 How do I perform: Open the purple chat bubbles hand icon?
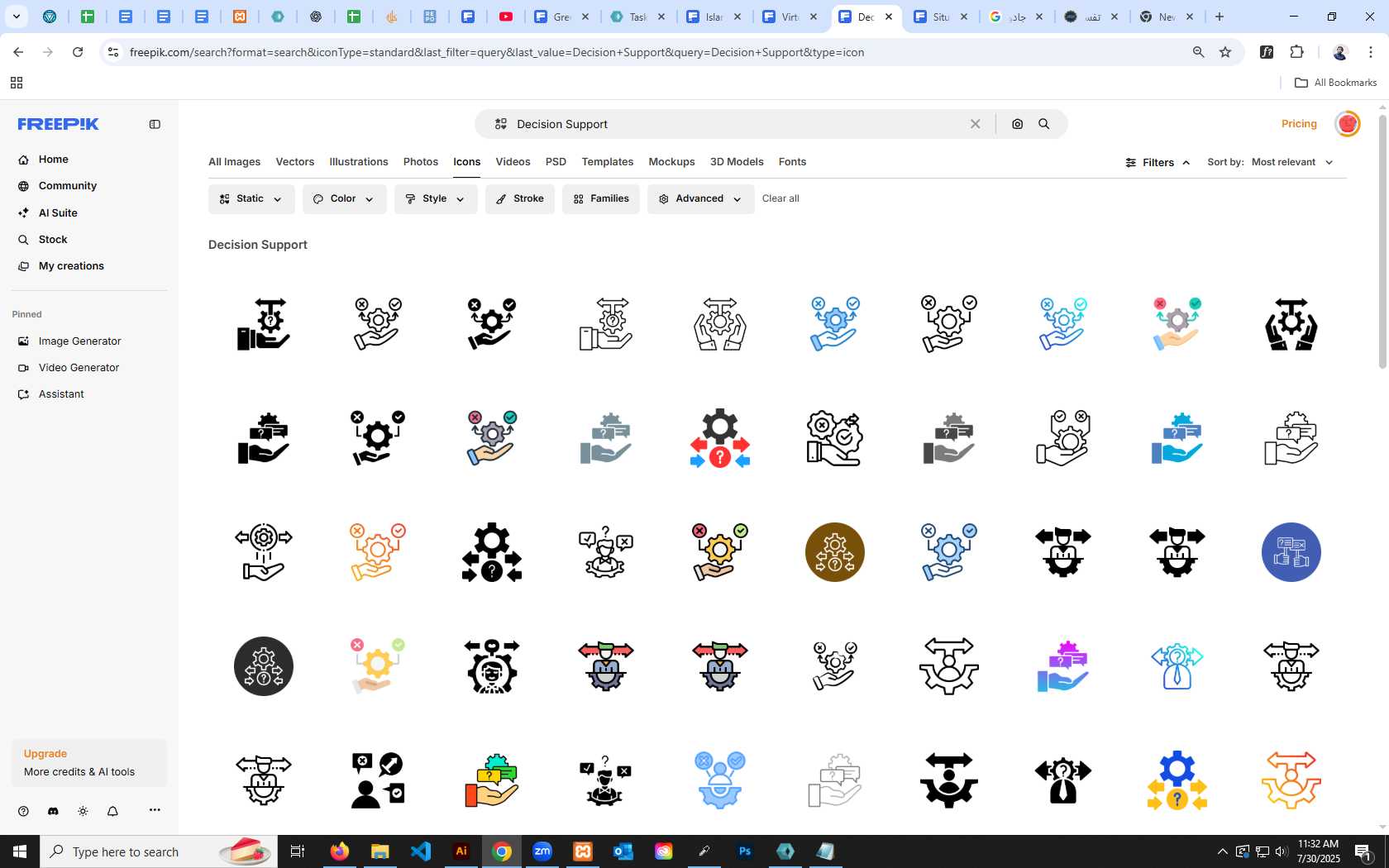pos(1063,666)
